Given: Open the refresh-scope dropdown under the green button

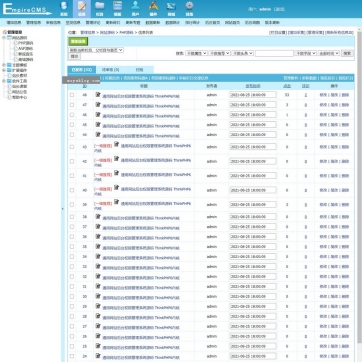Looking at the screenshot, I should pyautogui.click(x=96, y=50).
